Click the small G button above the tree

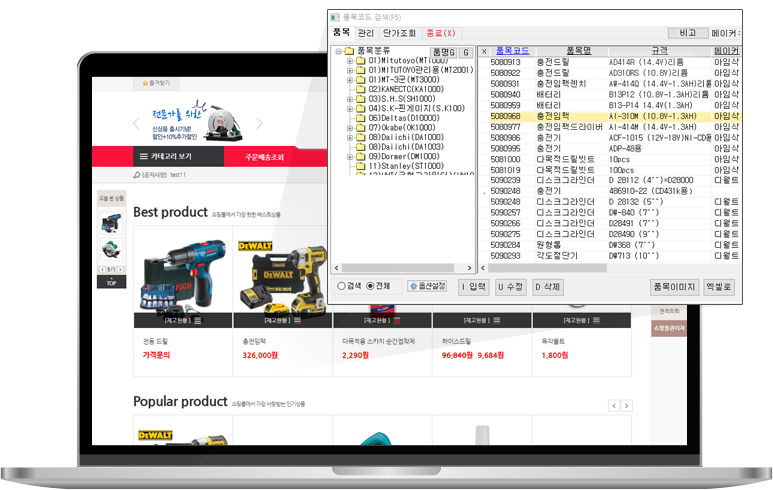click(466, 52)
